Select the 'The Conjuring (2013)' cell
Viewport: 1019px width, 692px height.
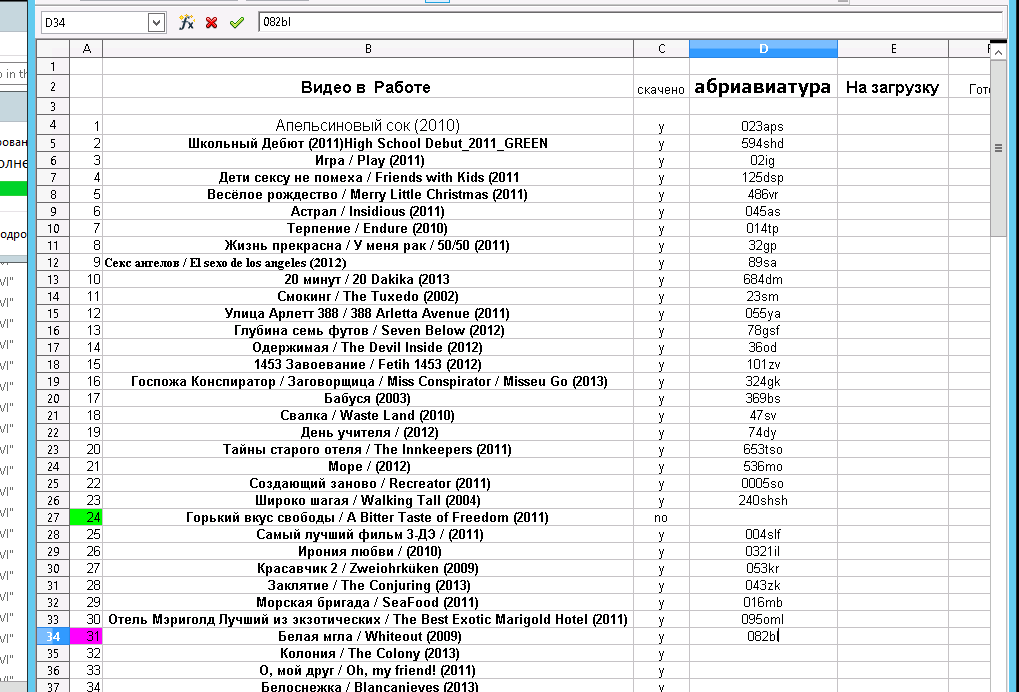coord(368,585)
